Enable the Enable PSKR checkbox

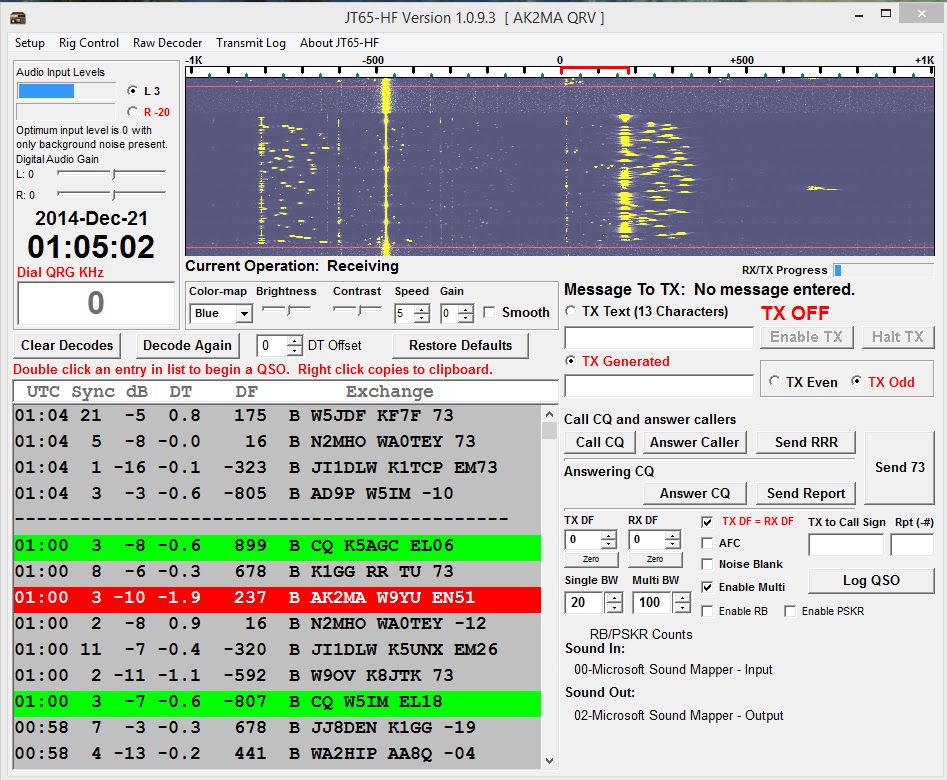point(790,611)
